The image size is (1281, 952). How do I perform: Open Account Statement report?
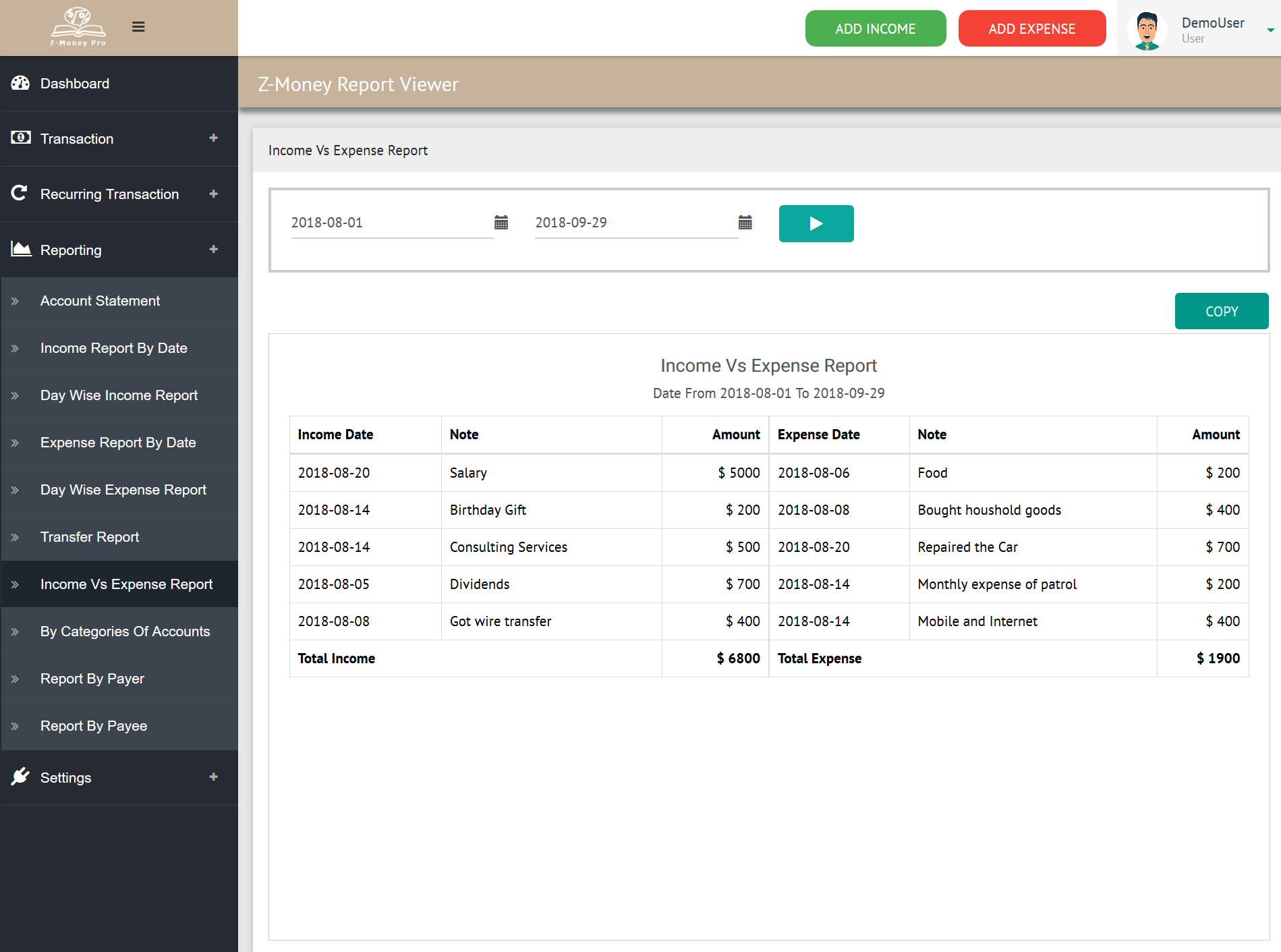119,301
